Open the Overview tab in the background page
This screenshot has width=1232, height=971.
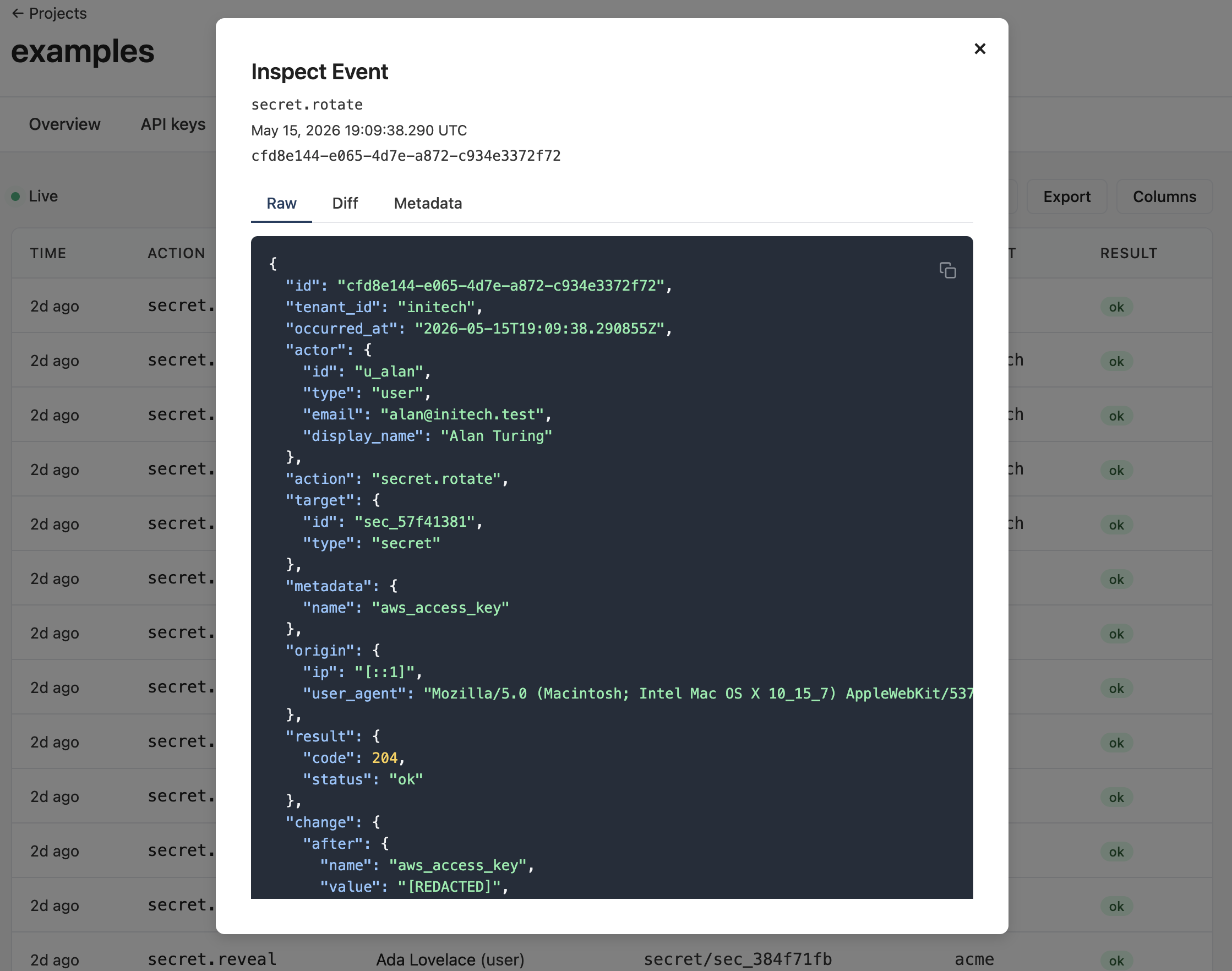(x=64, y=124)
